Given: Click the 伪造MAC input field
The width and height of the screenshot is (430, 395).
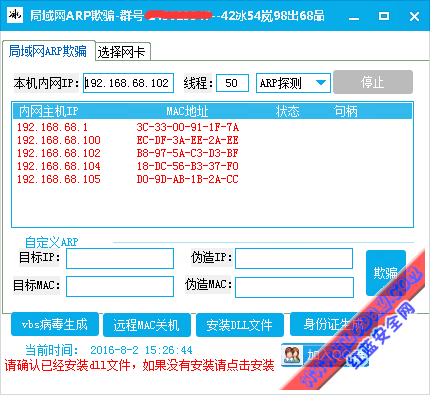Looking at the screenshot, I should coord(294,287).
